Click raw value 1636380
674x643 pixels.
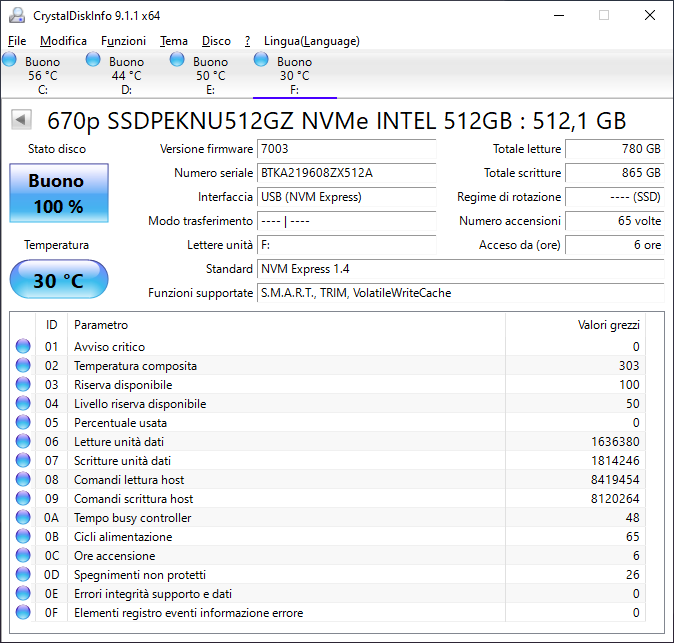click(615, 441)
